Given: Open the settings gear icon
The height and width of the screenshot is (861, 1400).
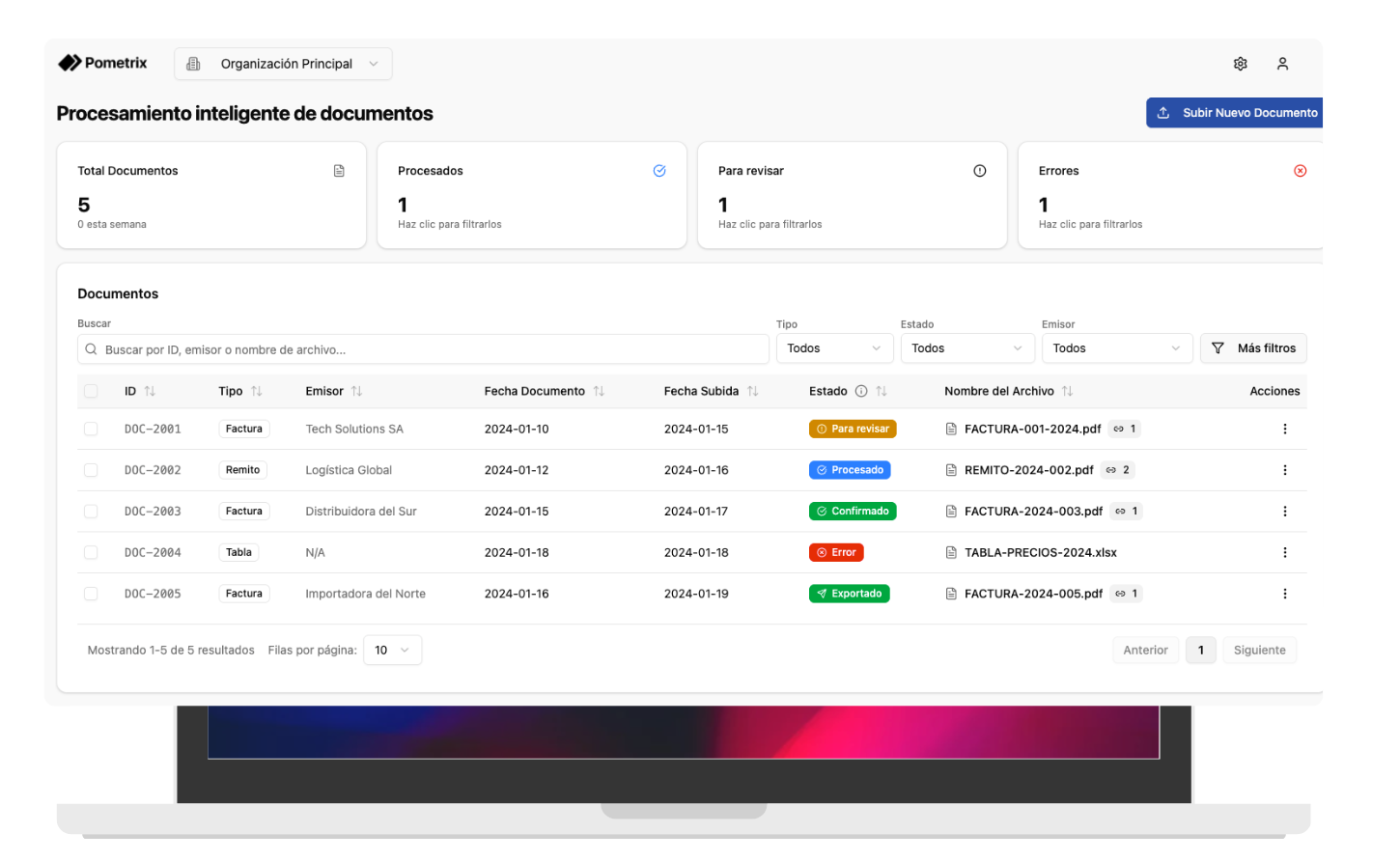Looking at the screenshot, I should [1240, 64].
